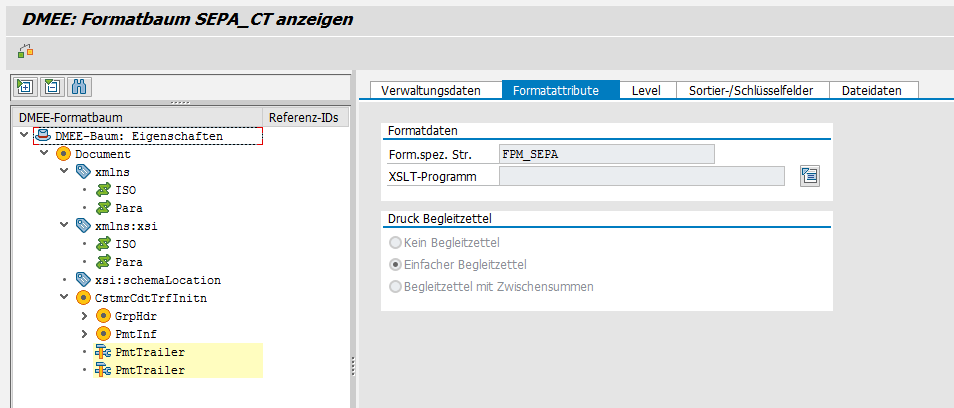Click the Referenz-IDs column header
Image resolution: width=954 pixels, height=408 pixels.
click(x=304, y=117)
